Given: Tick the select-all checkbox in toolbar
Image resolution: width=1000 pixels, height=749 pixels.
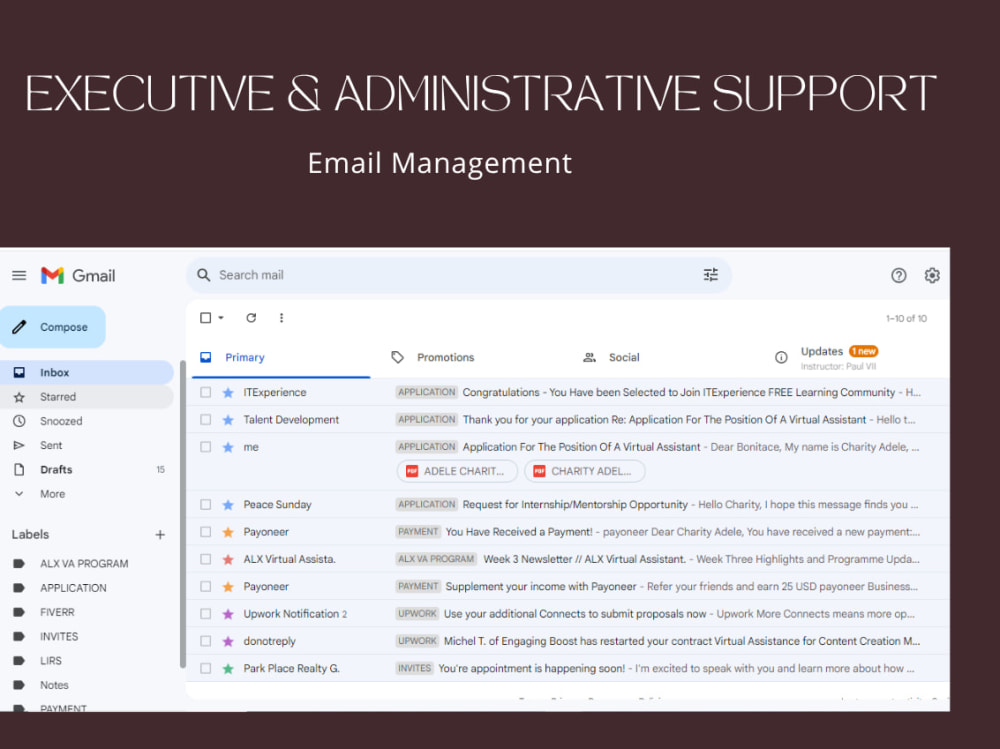Looking at the screenshot, I should [x=205, y=318].
